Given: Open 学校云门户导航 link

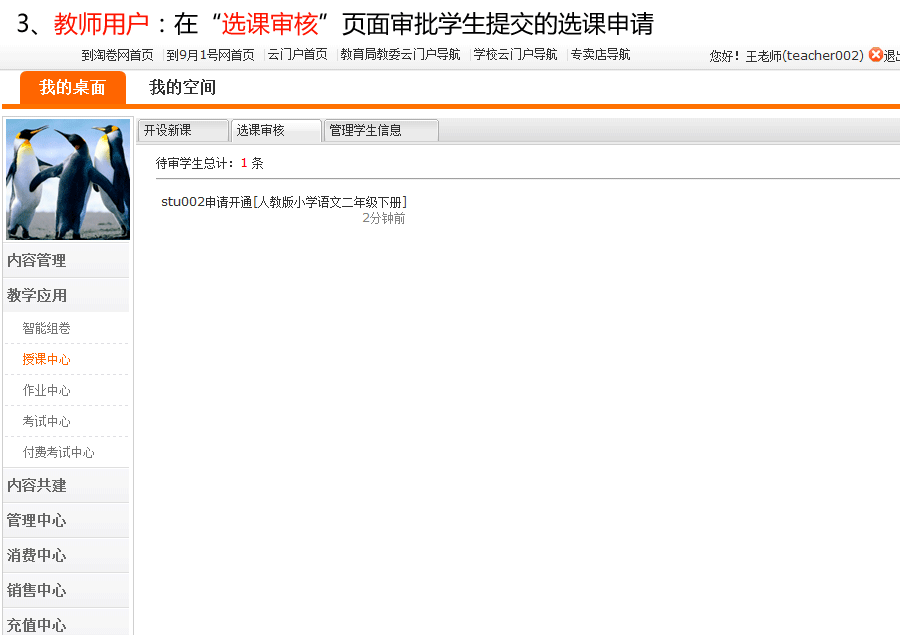Looking at the screenshot, I should tap(515, 55).
